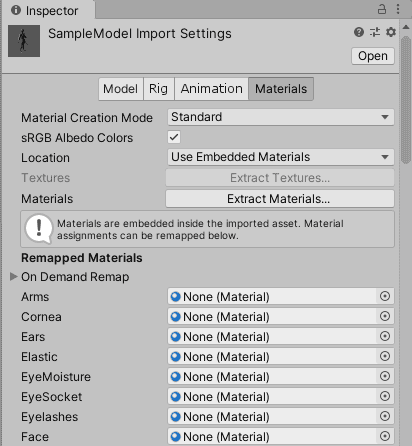Screen dimensions: 412x446
Task: Expand the On Demand Remap foldout
Action: point(13,277)
